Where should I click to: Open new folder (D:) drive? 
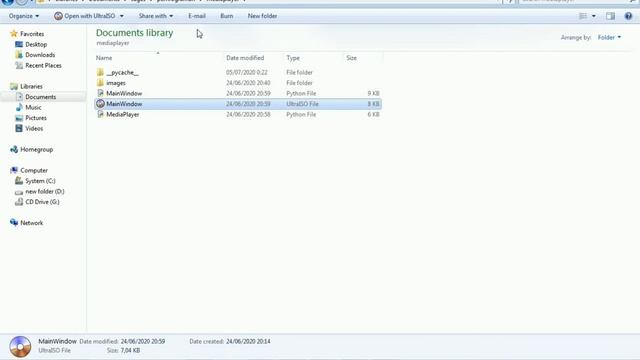[x=44, y=191]
